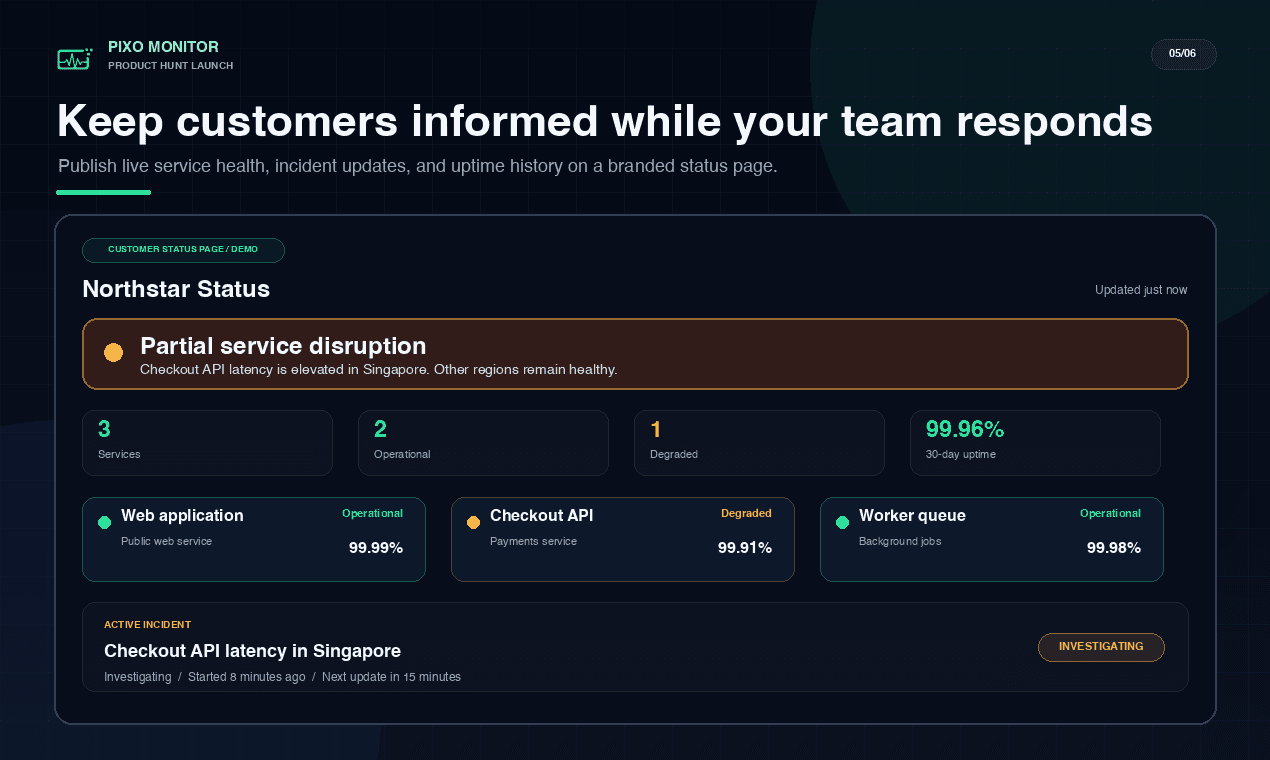Click the Northstar Status heading

coord(176,289)
